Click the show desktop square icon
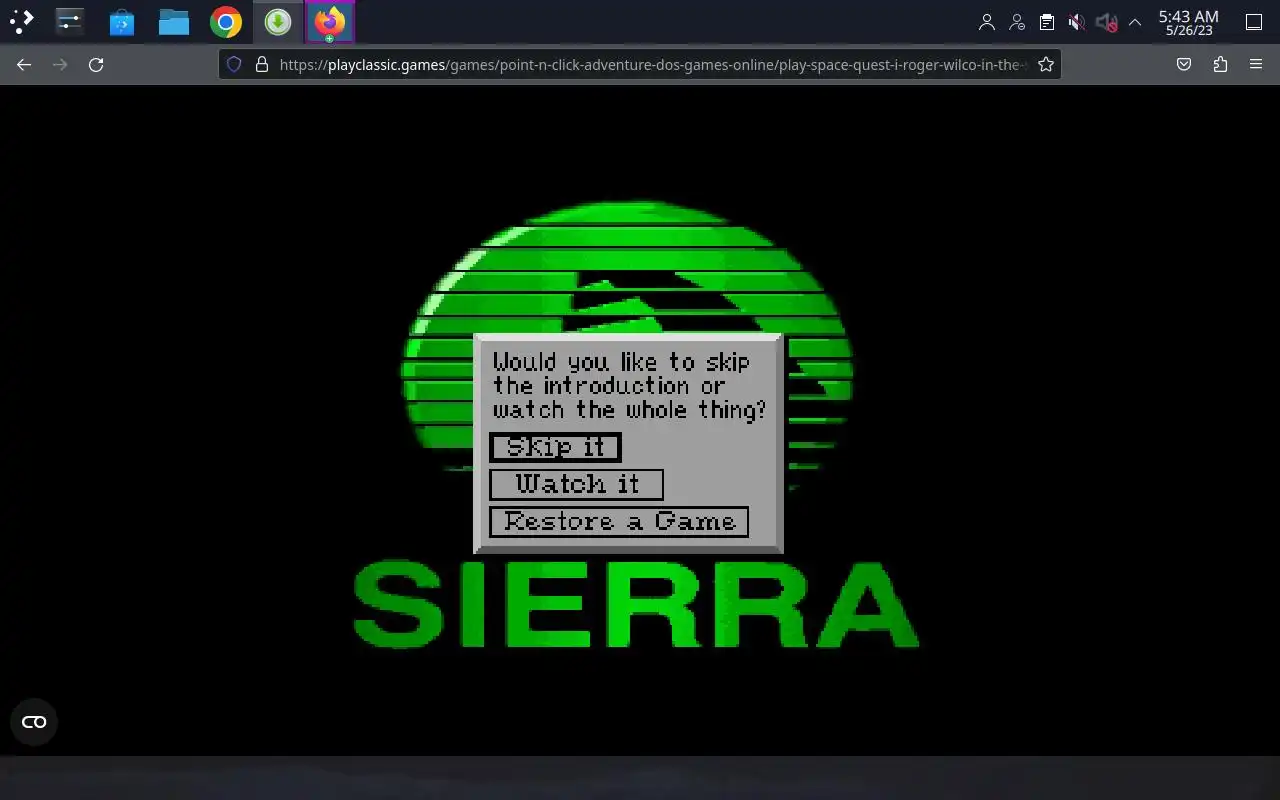This screenshot has width=1280, height=800. click(1254, 22)
